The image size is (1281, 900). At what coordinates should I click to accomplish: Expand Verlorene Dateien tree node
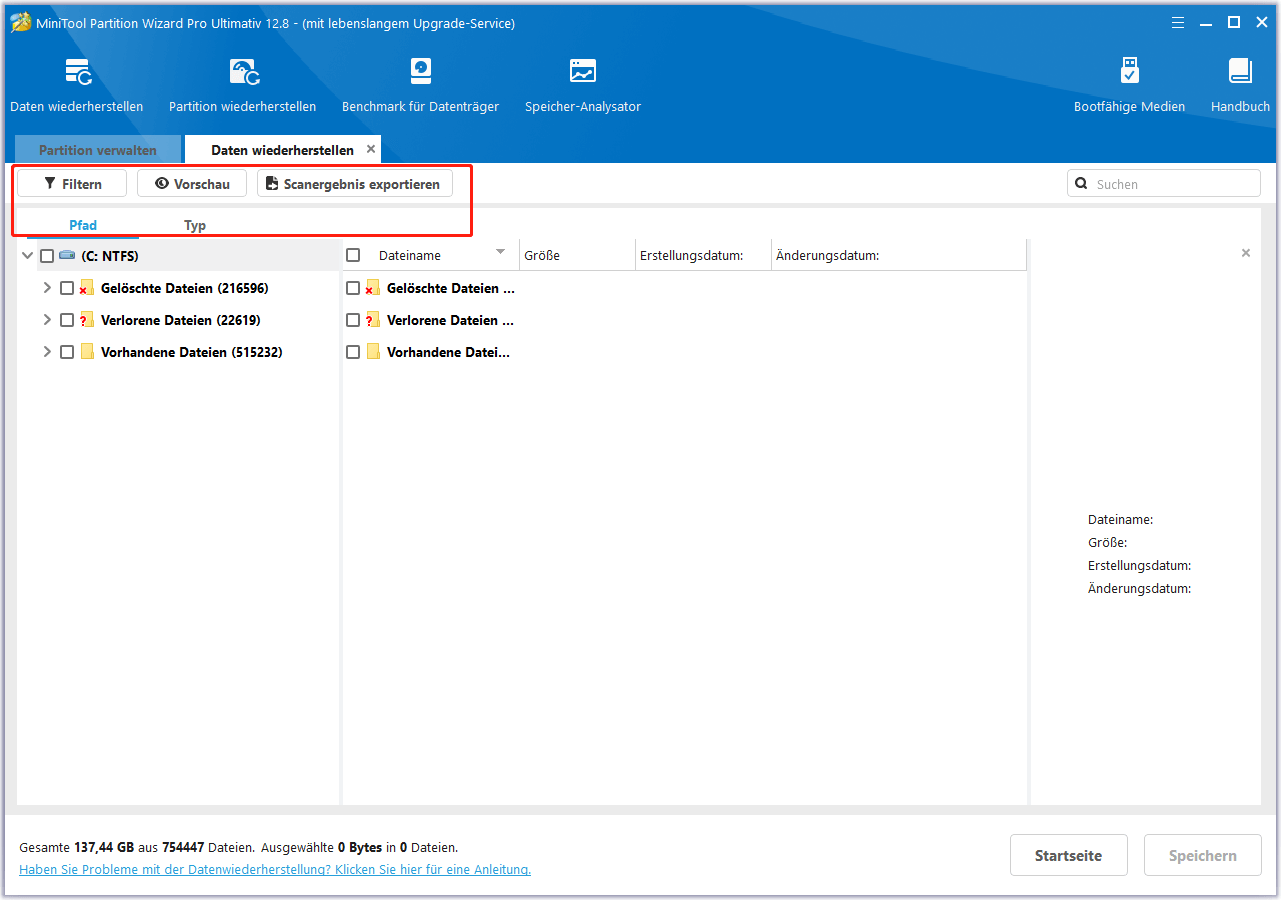[47, 320]
